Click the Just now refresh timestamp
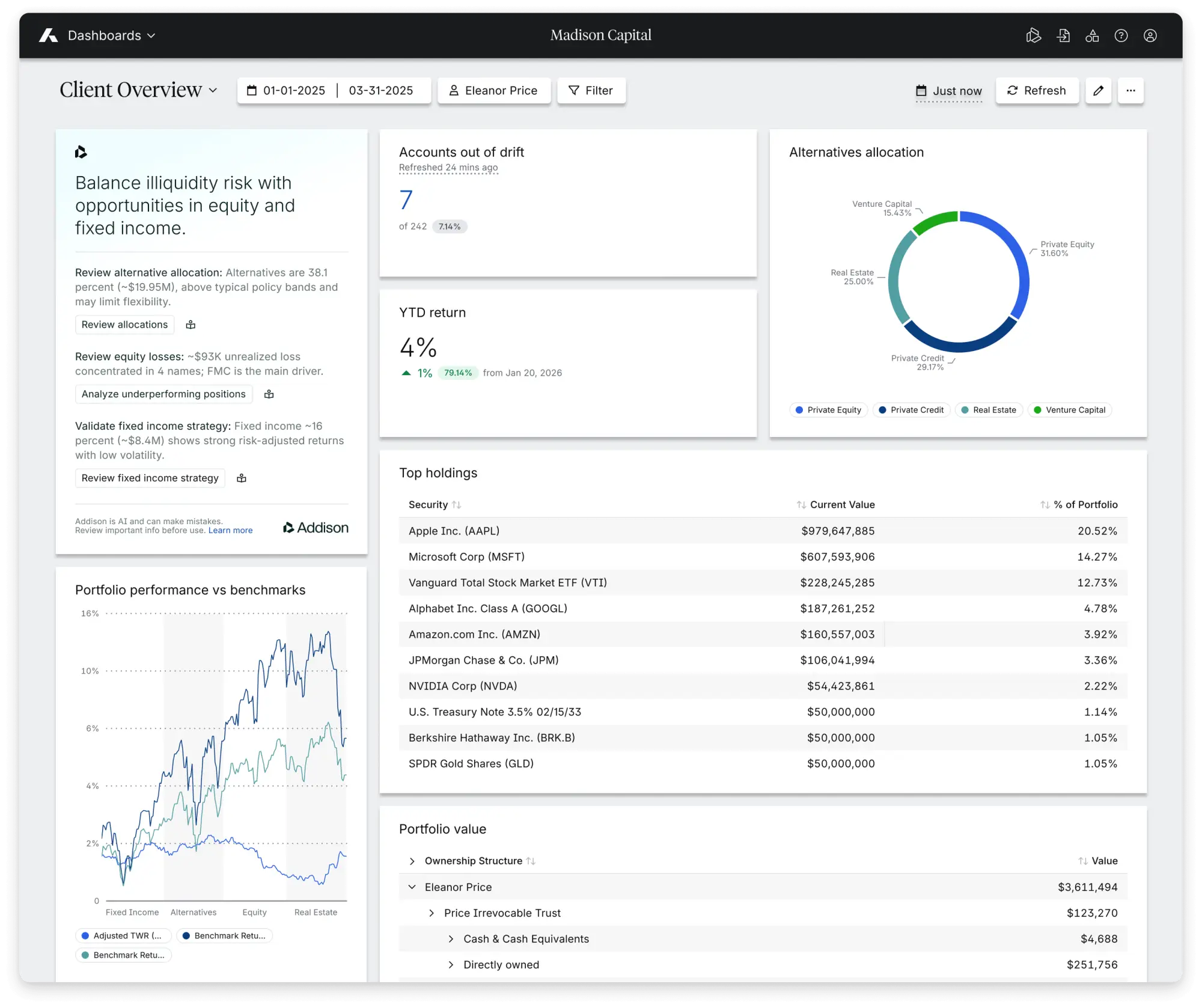 point(957,91)
